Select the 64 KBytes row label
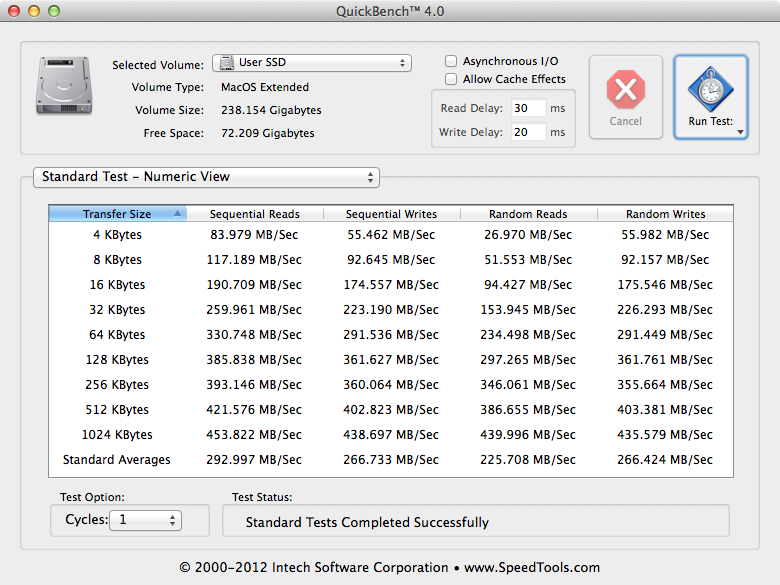 click(x=117, y=334)
